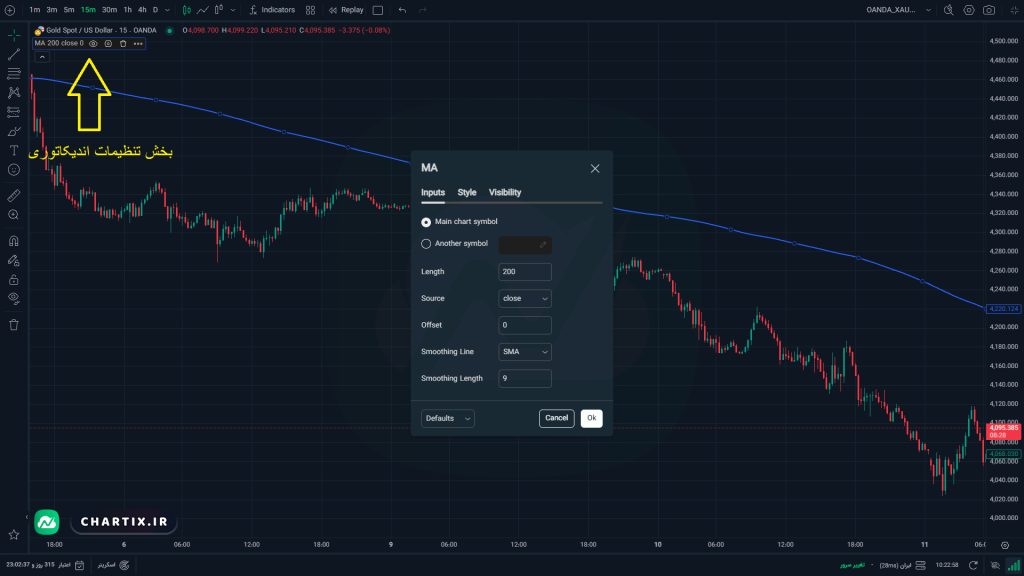The image size is (1024, 576).
Task: Toggle MA 200 indicator visibility eye
Action: 93,44
